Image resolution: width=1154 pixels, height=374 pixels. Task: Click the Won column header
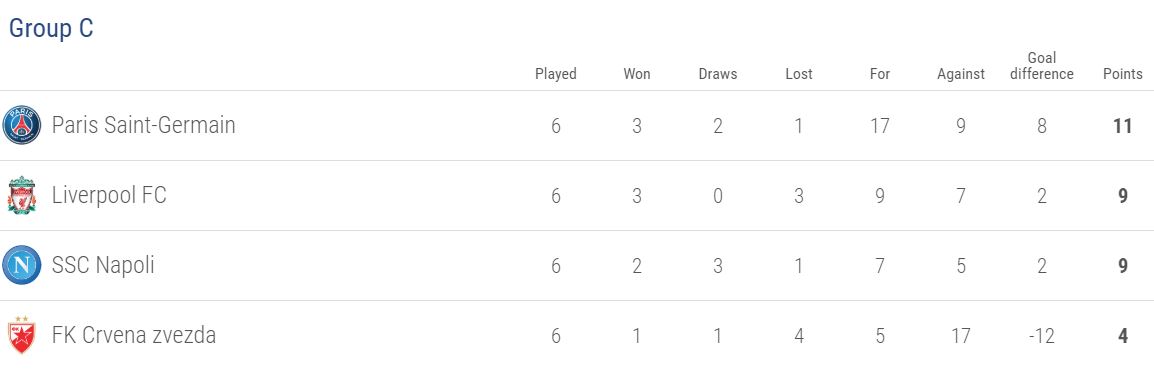point(637,74)
